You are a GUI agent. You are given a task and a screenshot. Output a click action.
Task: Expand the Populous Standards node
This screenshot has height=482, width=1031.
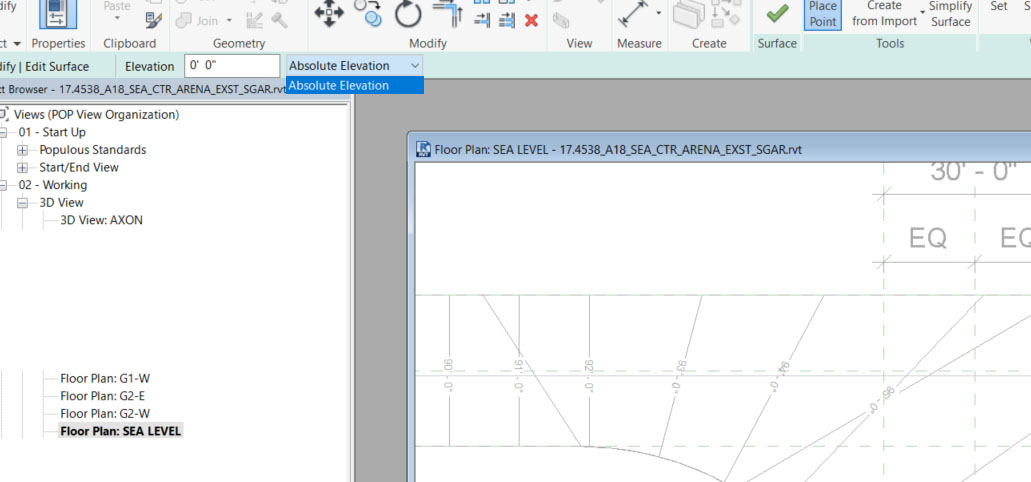point(23,150)
